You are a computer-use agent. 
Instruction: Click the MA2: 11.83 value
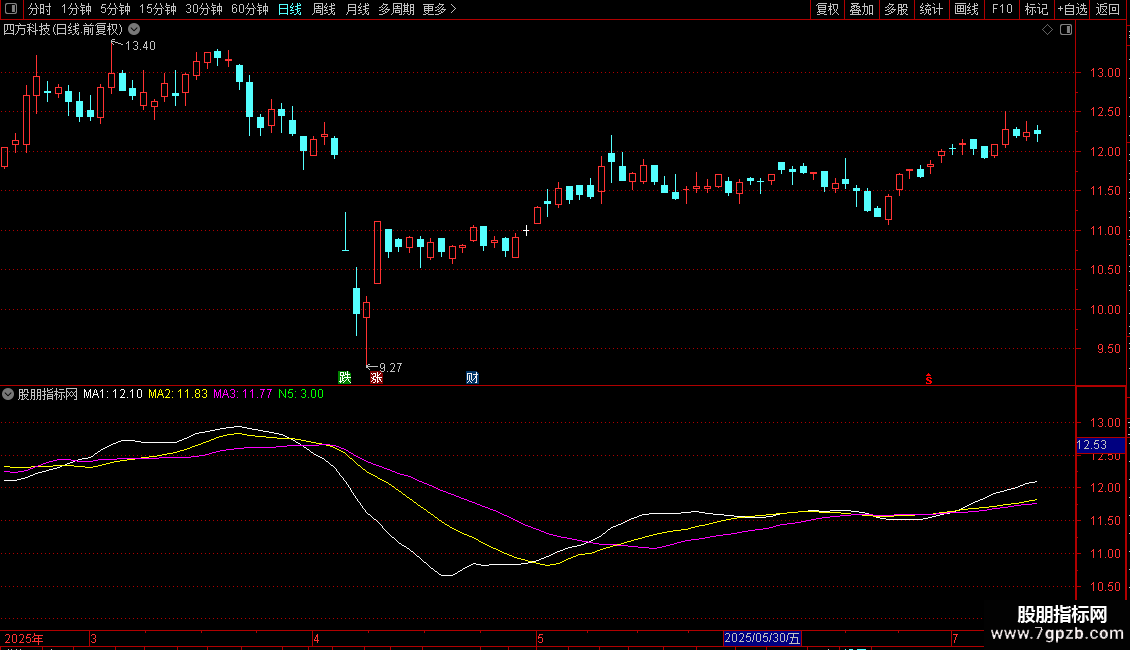pyautogui.click(x=177, y=394)
